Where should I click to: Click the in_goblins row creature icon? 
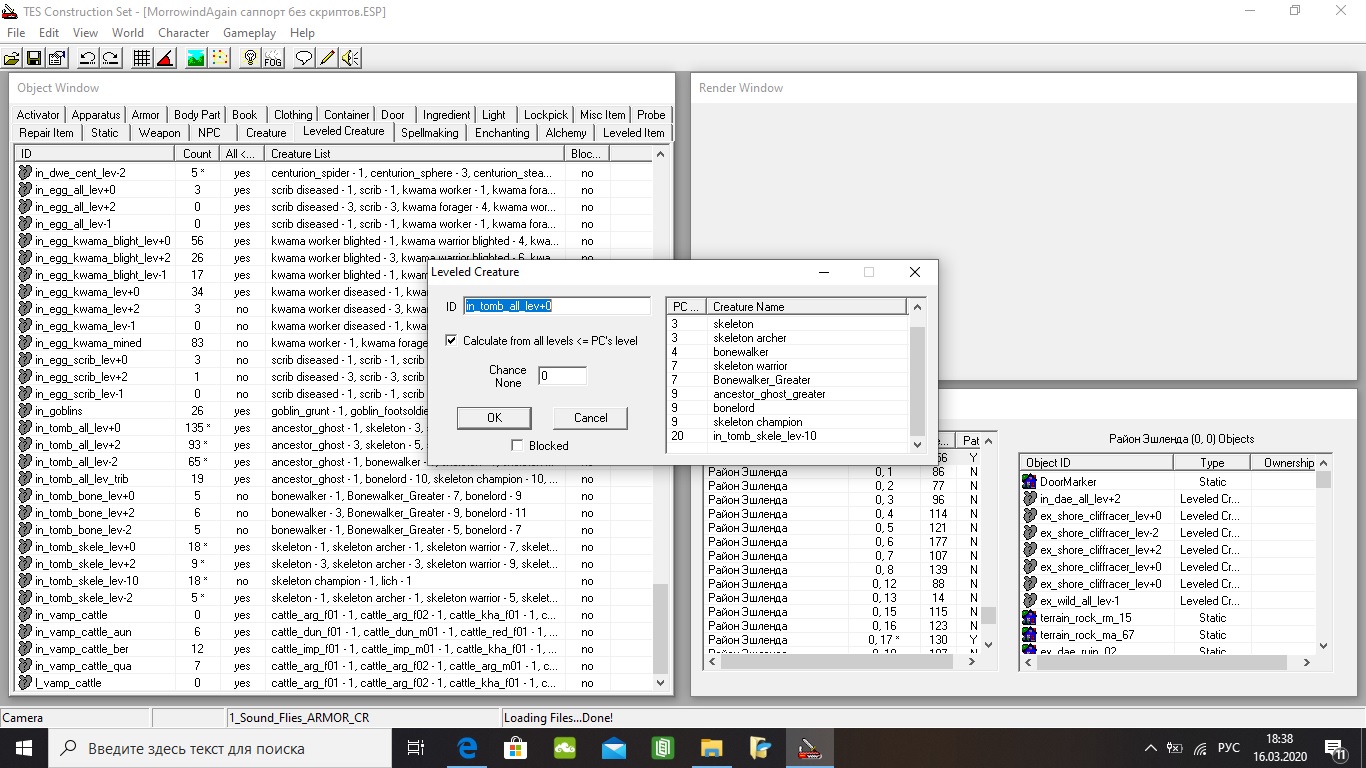(26, 411)
